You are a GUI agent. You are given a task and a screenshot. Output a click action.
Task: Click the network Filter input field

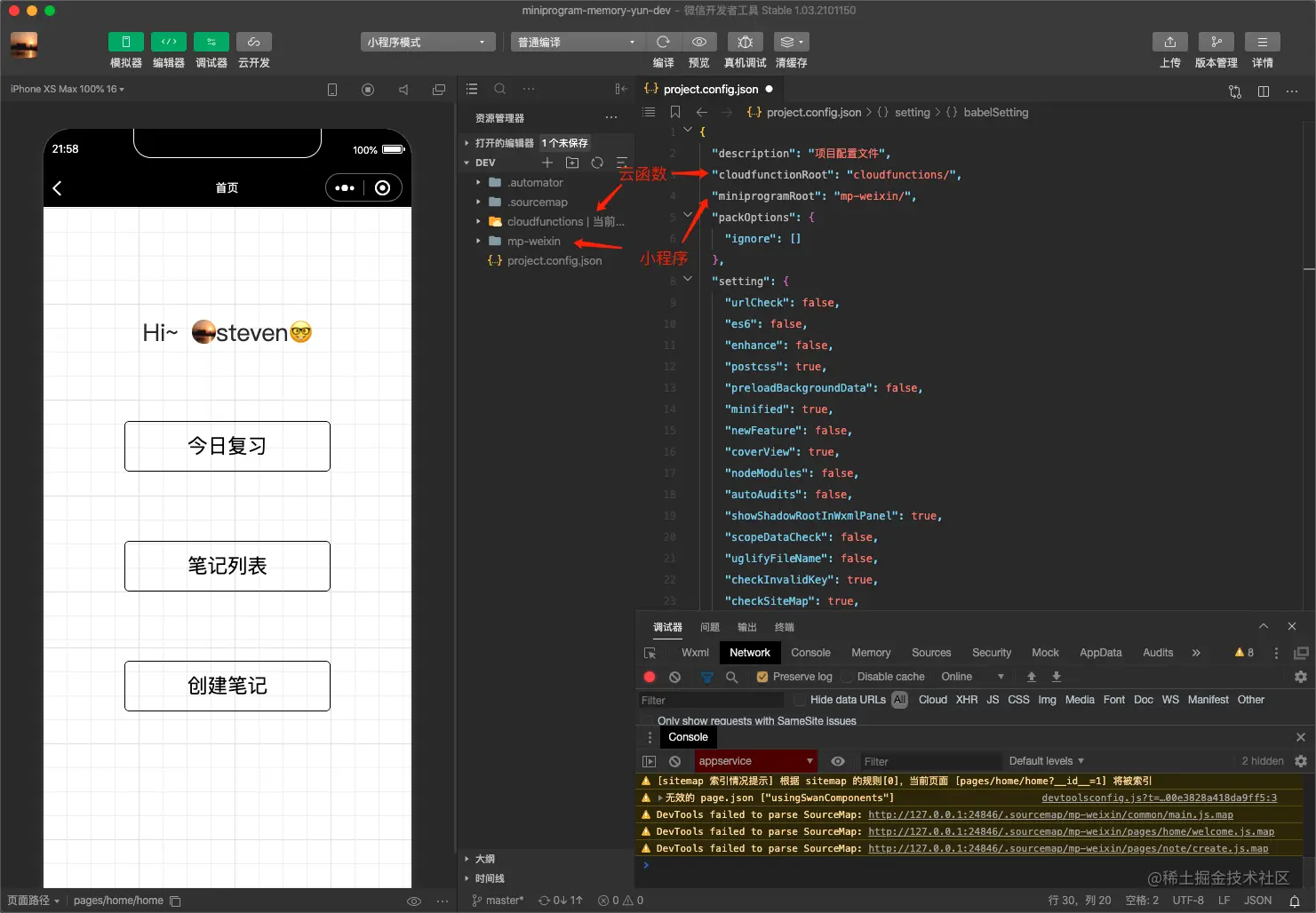(711, 701)
